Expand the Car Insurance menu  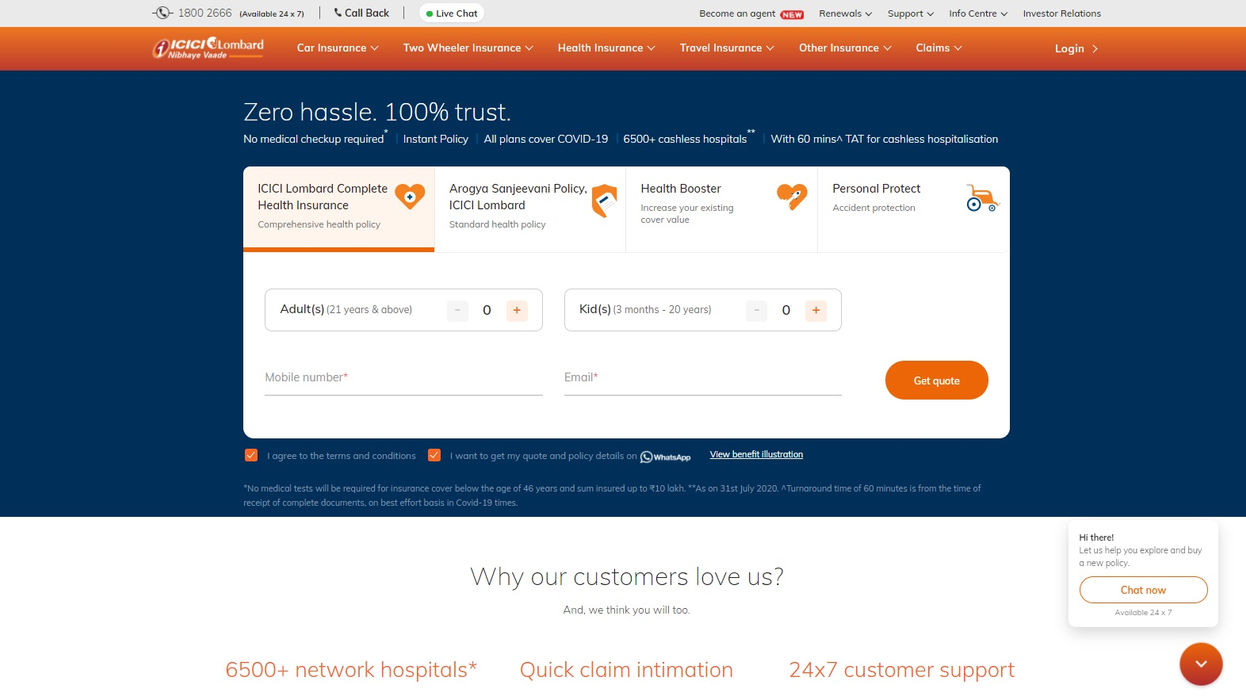[338, 48]
